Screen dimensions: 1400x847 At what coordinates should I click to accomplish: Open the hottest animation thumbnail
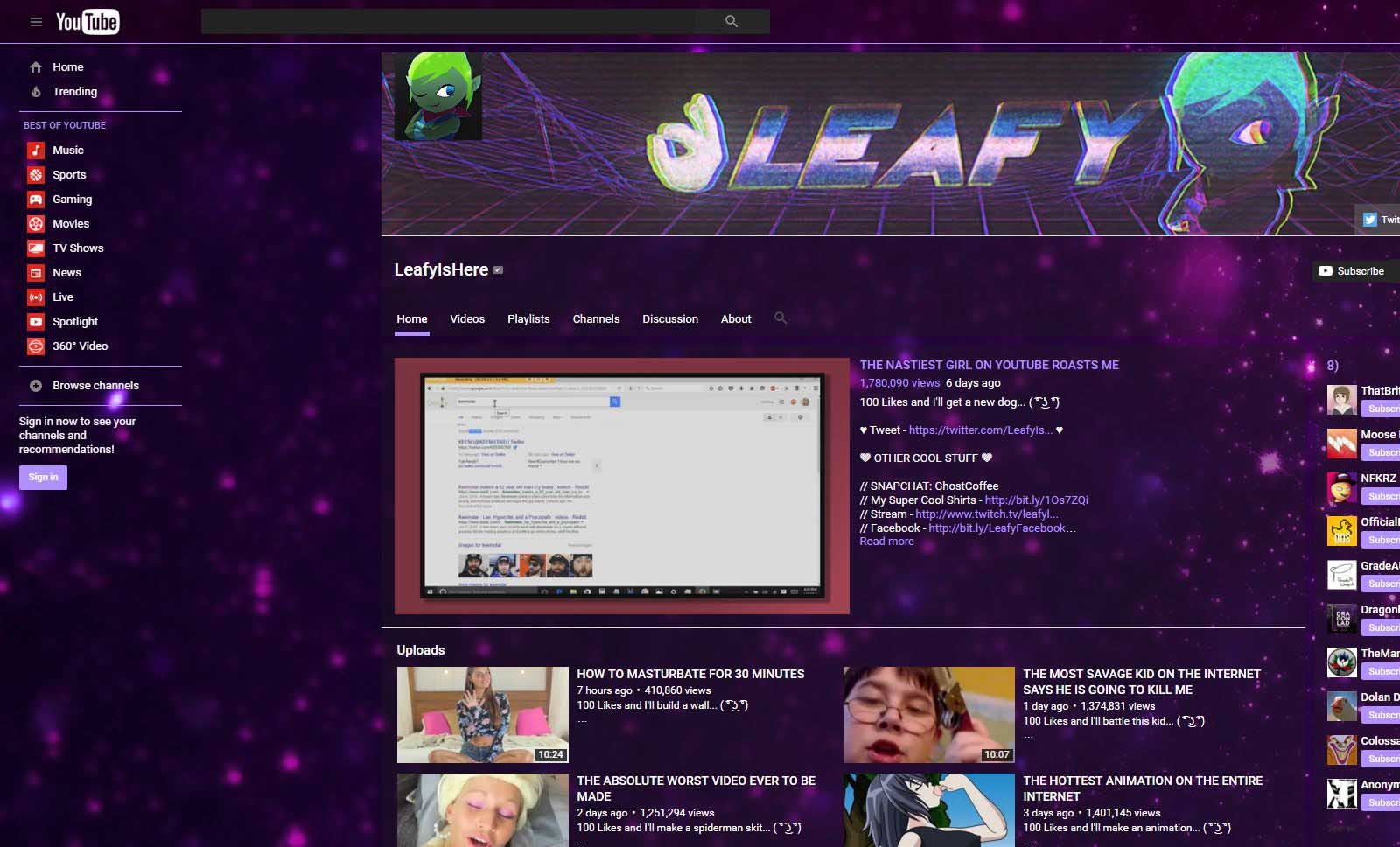point(929,810)
